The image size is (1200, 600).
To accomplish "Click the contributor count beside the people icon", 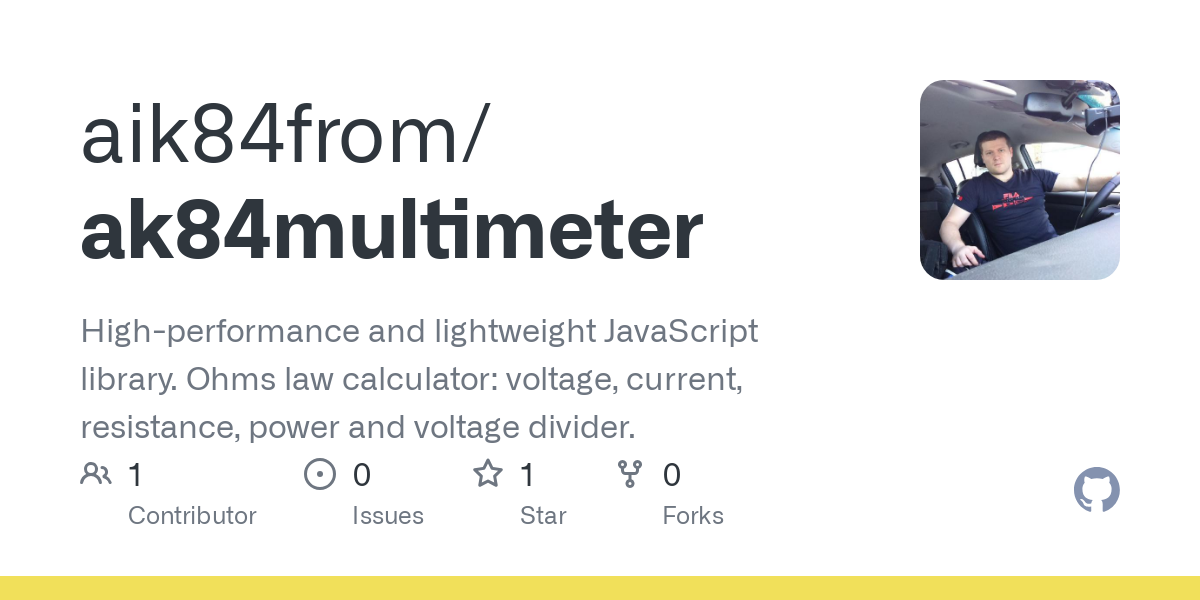I will tap(135, 475).
